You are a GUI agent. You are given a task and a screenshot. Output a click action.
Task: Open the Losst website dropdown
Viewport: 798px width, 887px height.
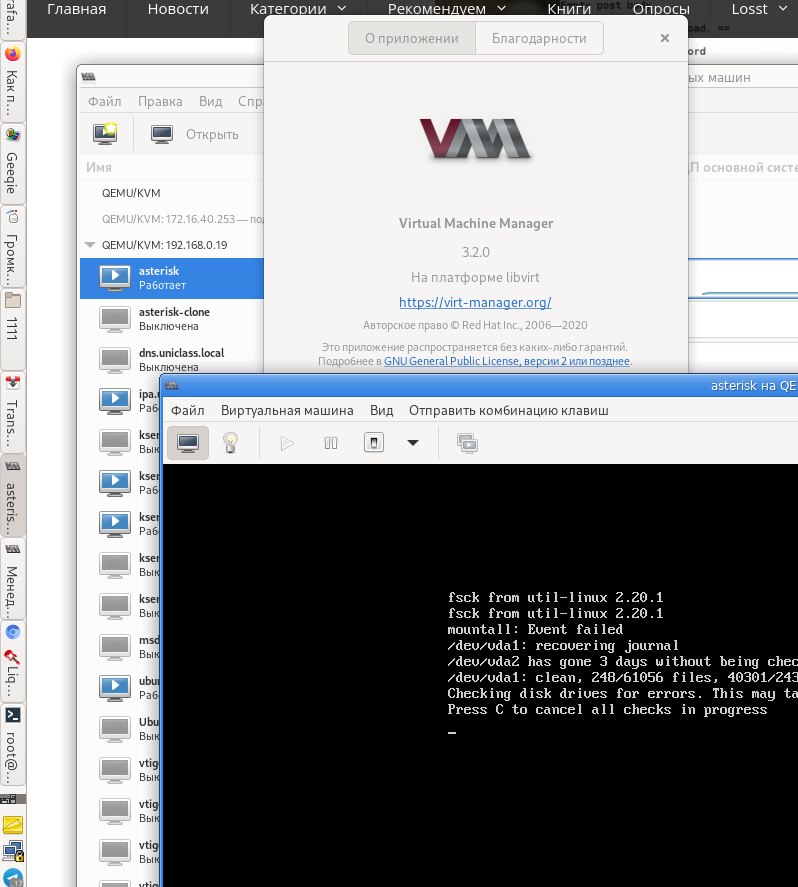759,9
